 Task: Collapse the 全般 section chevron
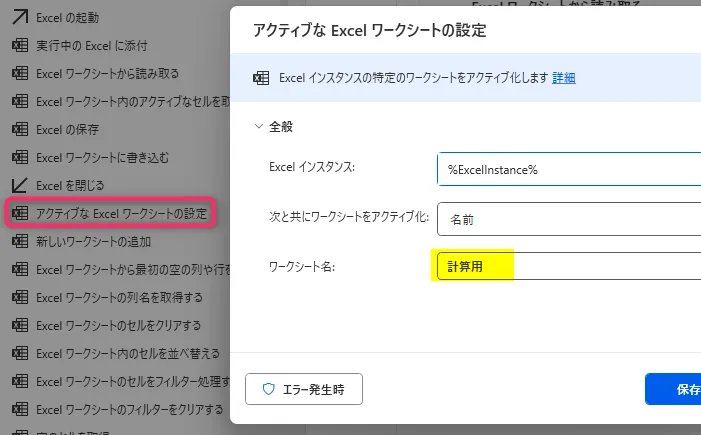(x=261, y=127)
